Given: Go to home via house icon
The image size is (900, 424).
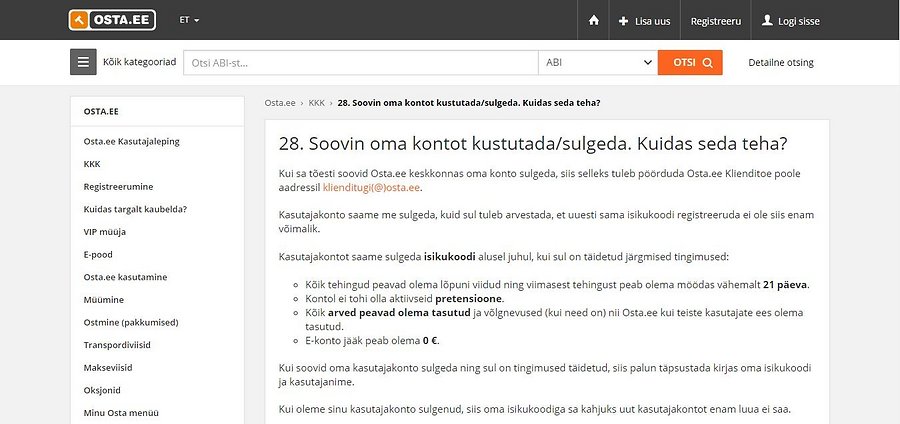Looking at the screenshot, I should [593, 21].
